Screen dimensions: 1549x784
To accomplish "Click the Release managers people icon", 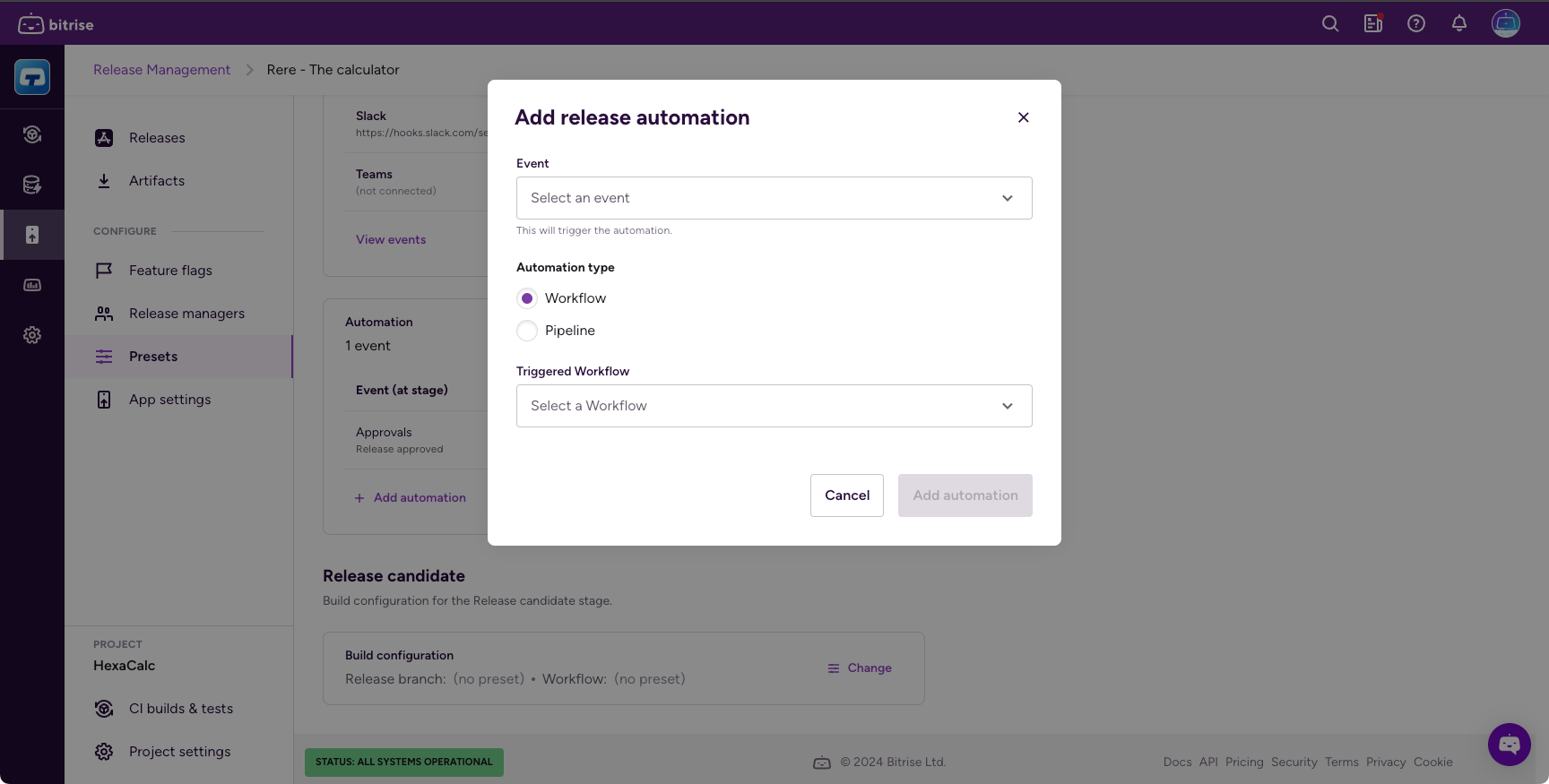I will [104, 314].
